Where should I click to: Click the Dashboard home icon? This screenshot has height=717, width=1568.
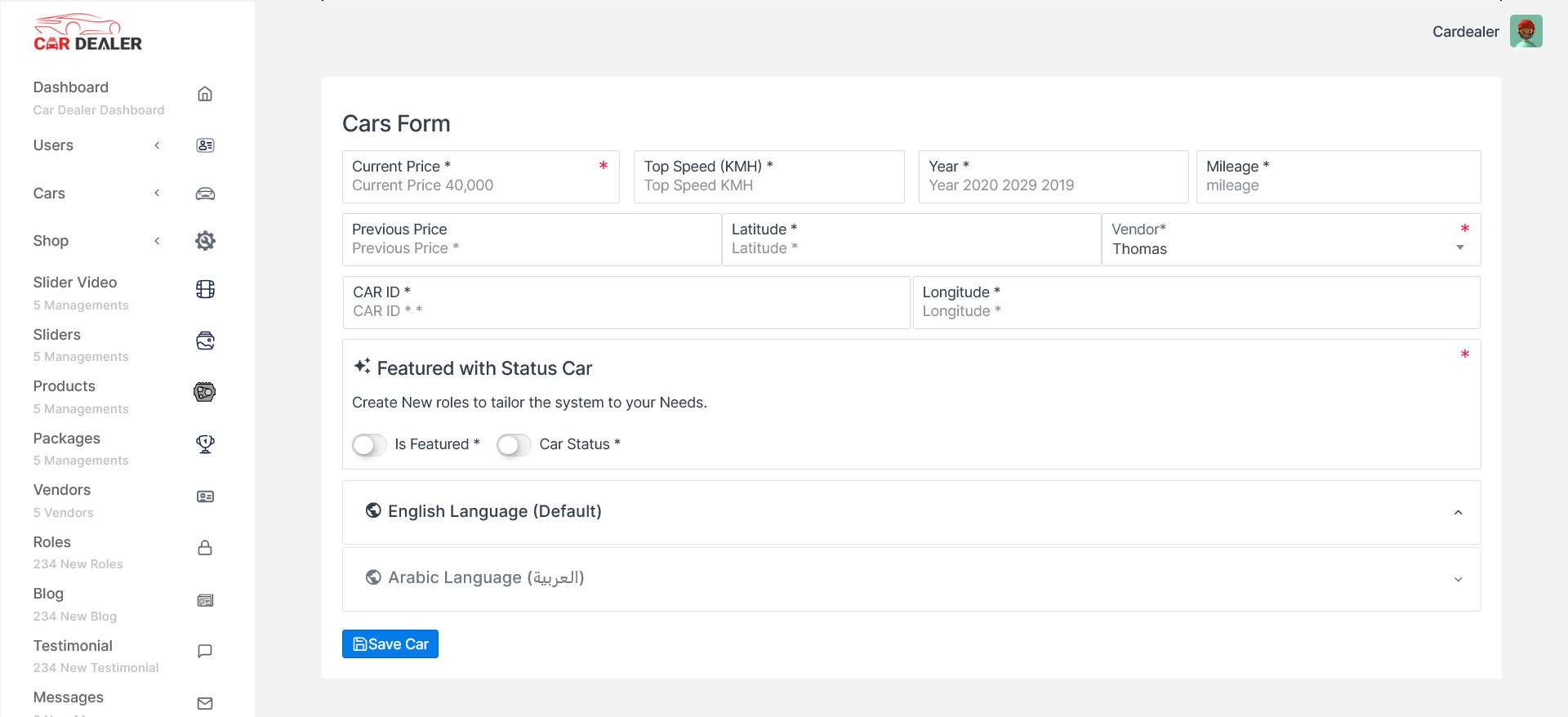click(205, 94)
